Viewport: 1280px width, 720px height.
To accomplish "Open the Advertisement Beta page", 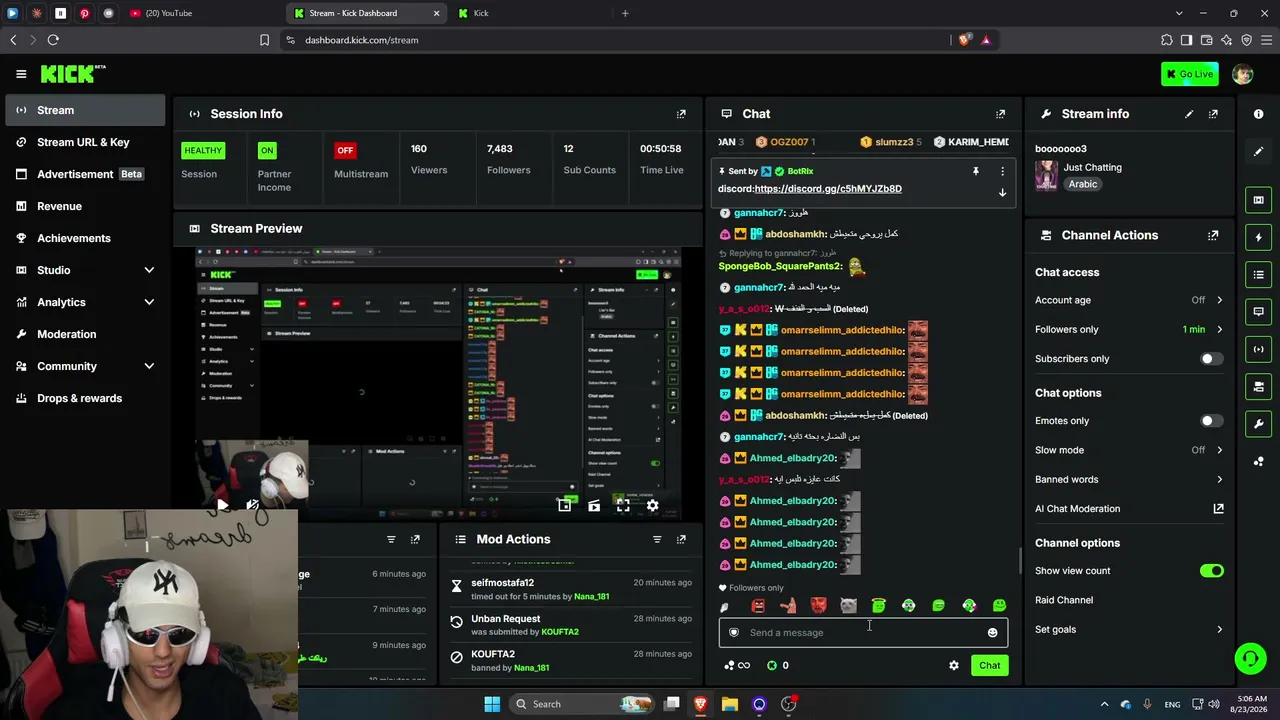I will (85, 174).
